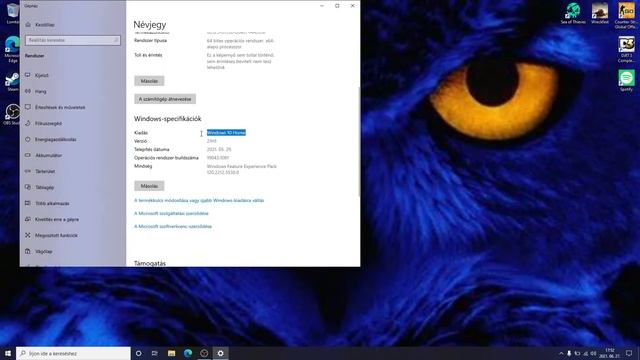
Task: Open the Hang sound settings
Action: coord(40,91)
